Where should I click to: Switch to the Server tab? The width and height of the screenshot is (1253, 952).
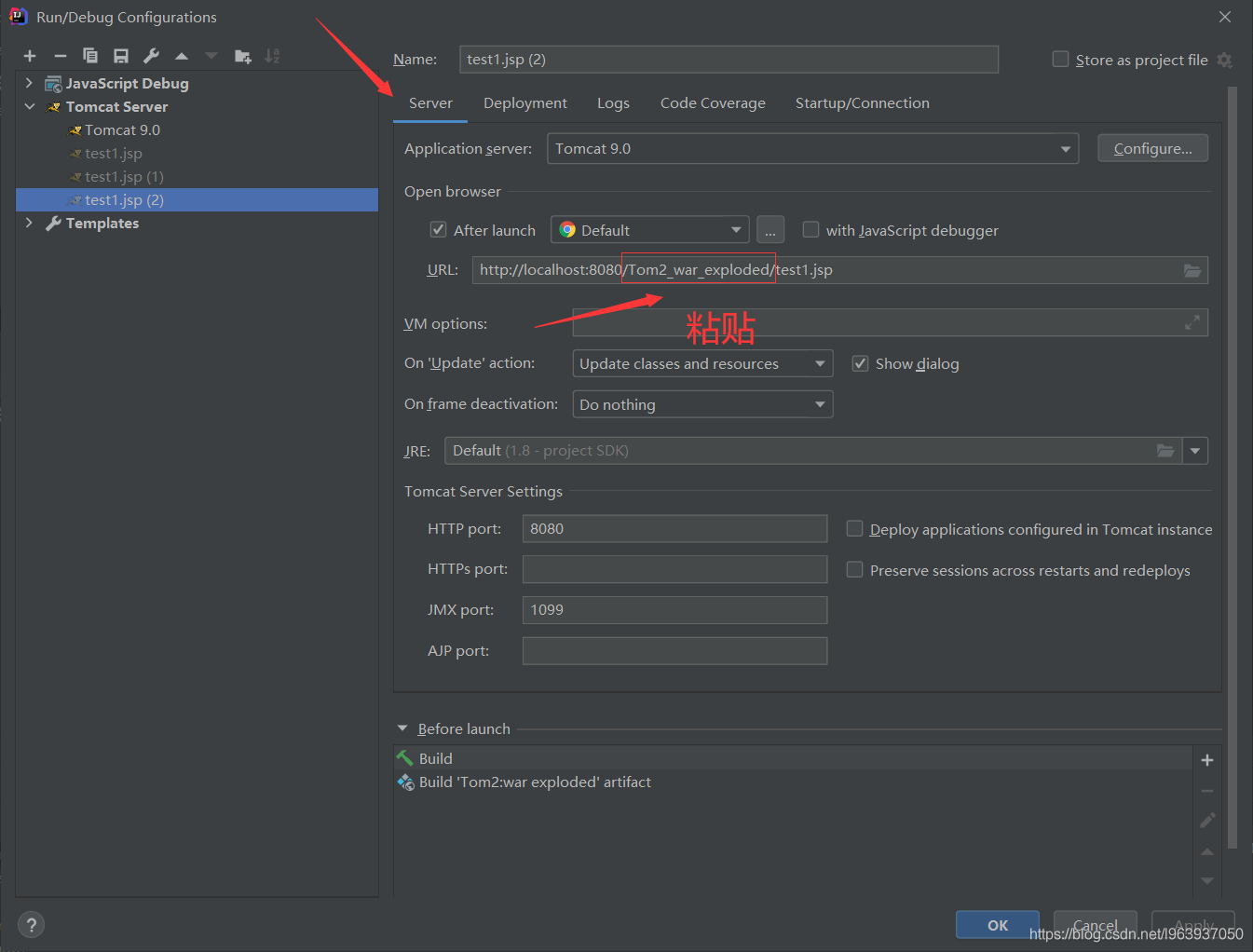(x=430, y=103)
